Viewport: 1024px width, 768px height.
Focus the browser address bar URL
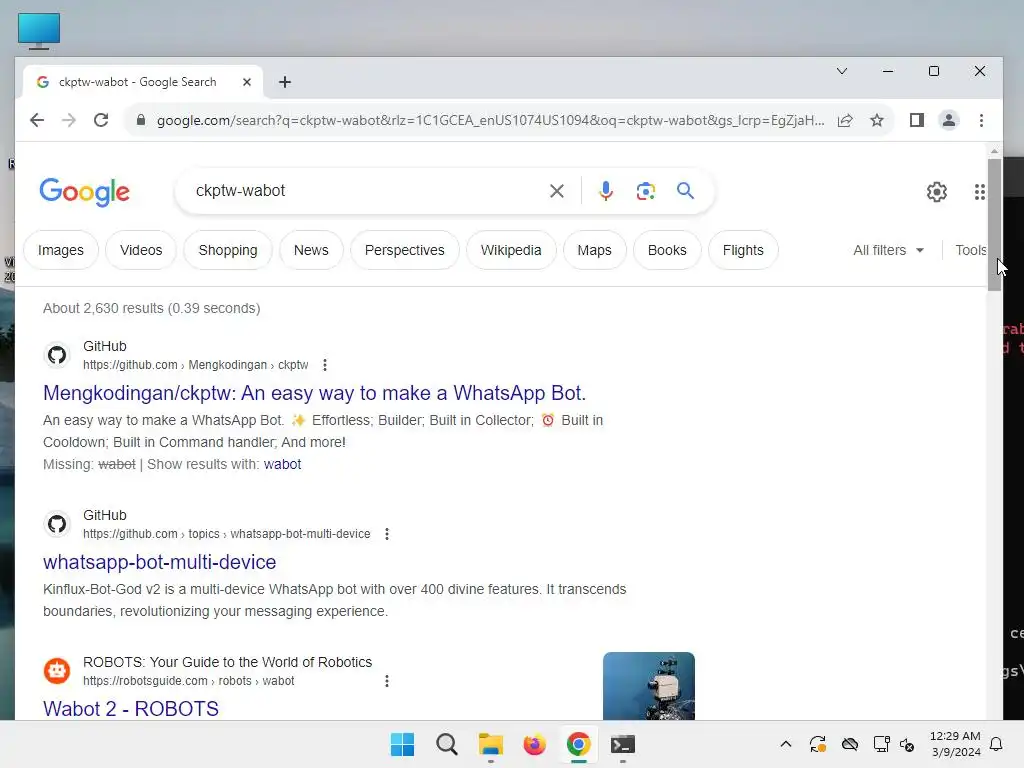(x=490, y=120)
